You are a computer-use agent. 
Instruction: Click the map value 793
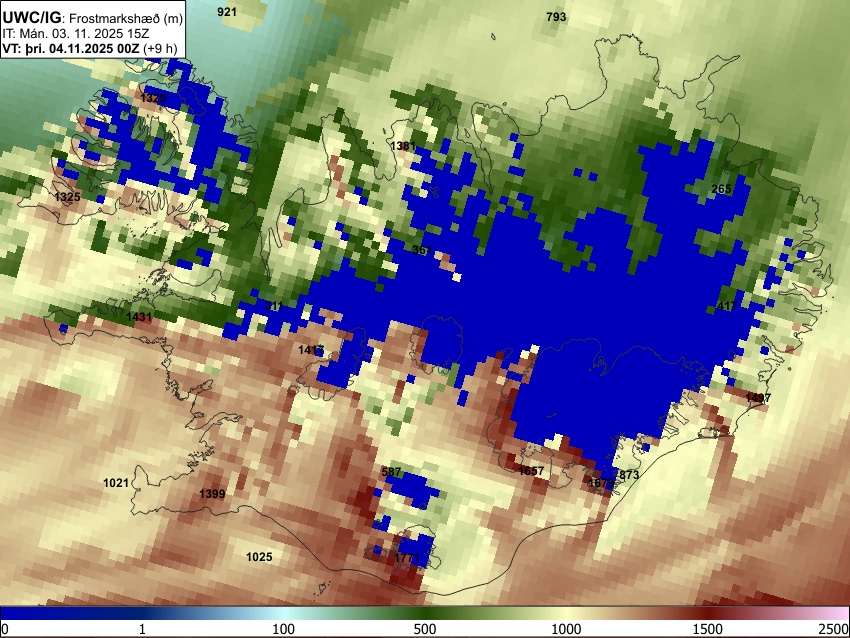click(556, 17)
